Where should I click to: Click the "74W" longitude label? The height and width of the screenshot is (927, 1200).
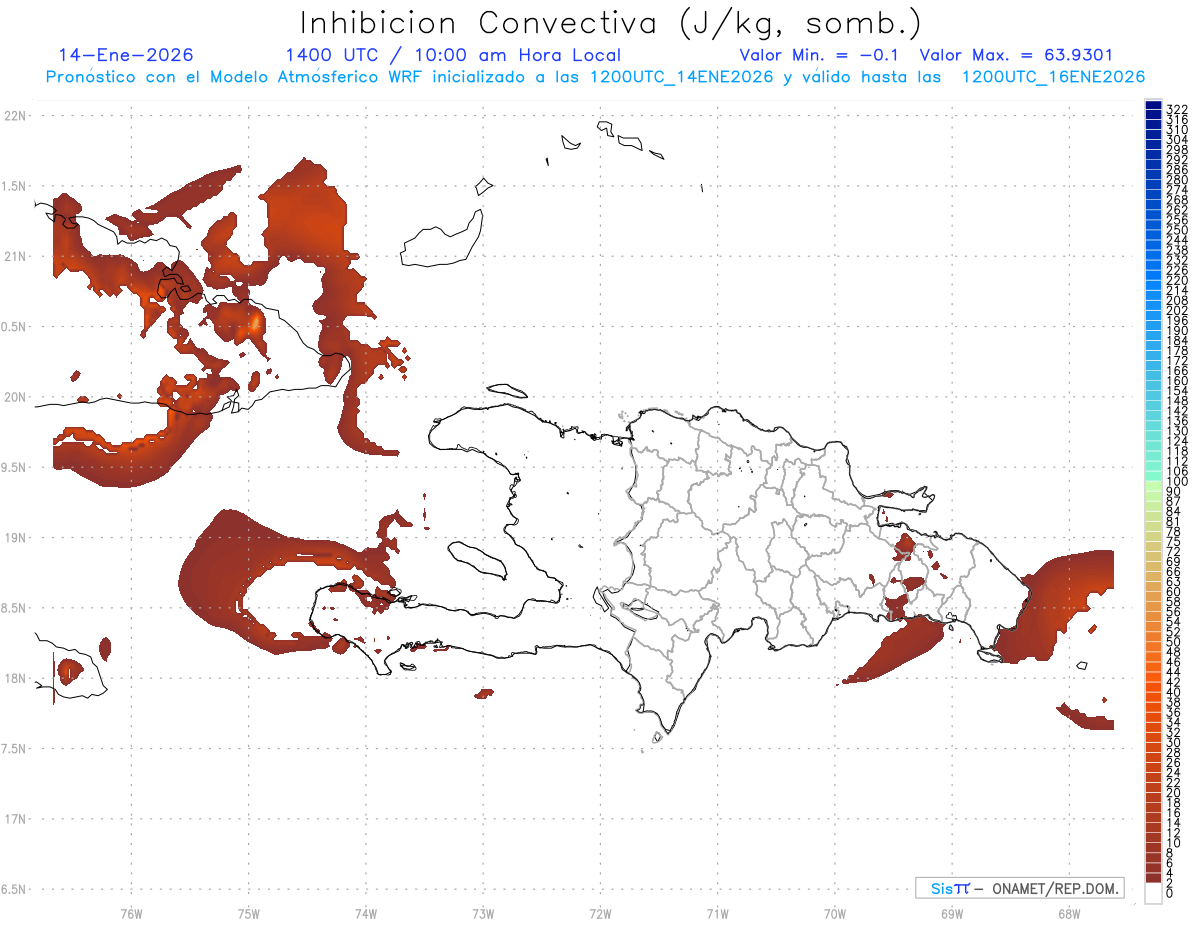click(365, 912)
